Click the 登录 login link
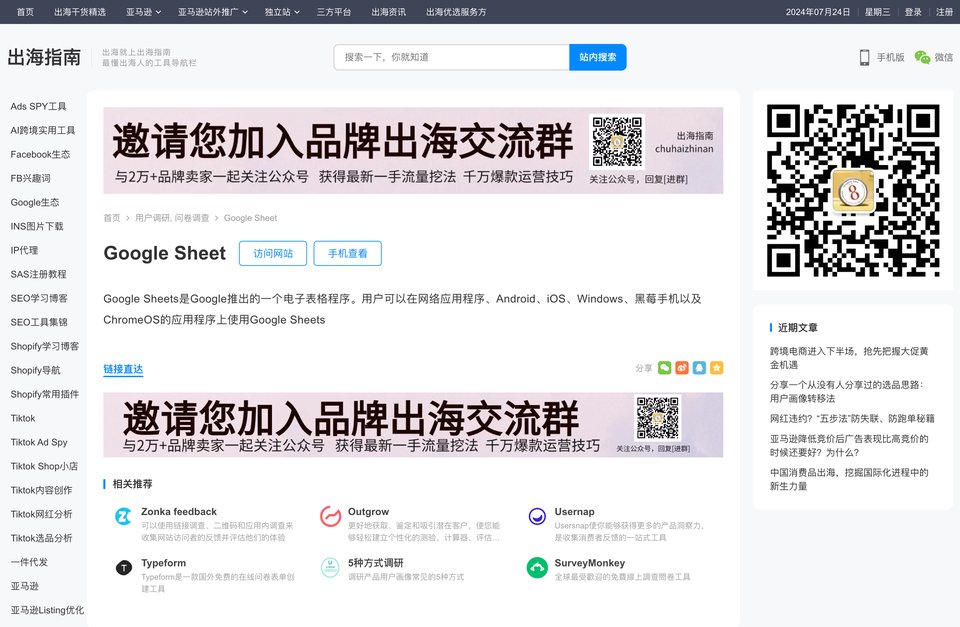This screenshot has width=960, height=627. 913,12
